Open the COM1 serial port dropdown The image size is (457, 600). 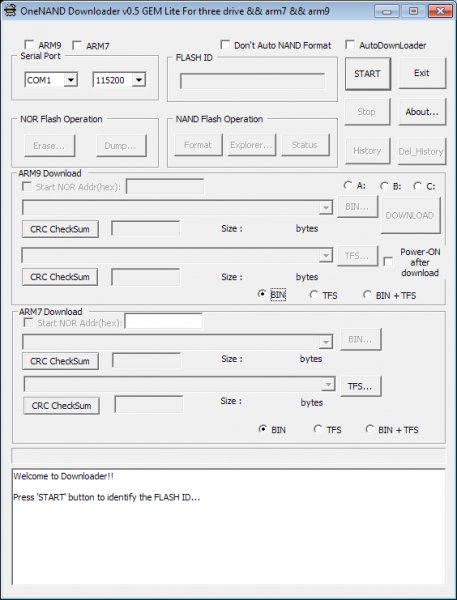click(x=70, y=80)
